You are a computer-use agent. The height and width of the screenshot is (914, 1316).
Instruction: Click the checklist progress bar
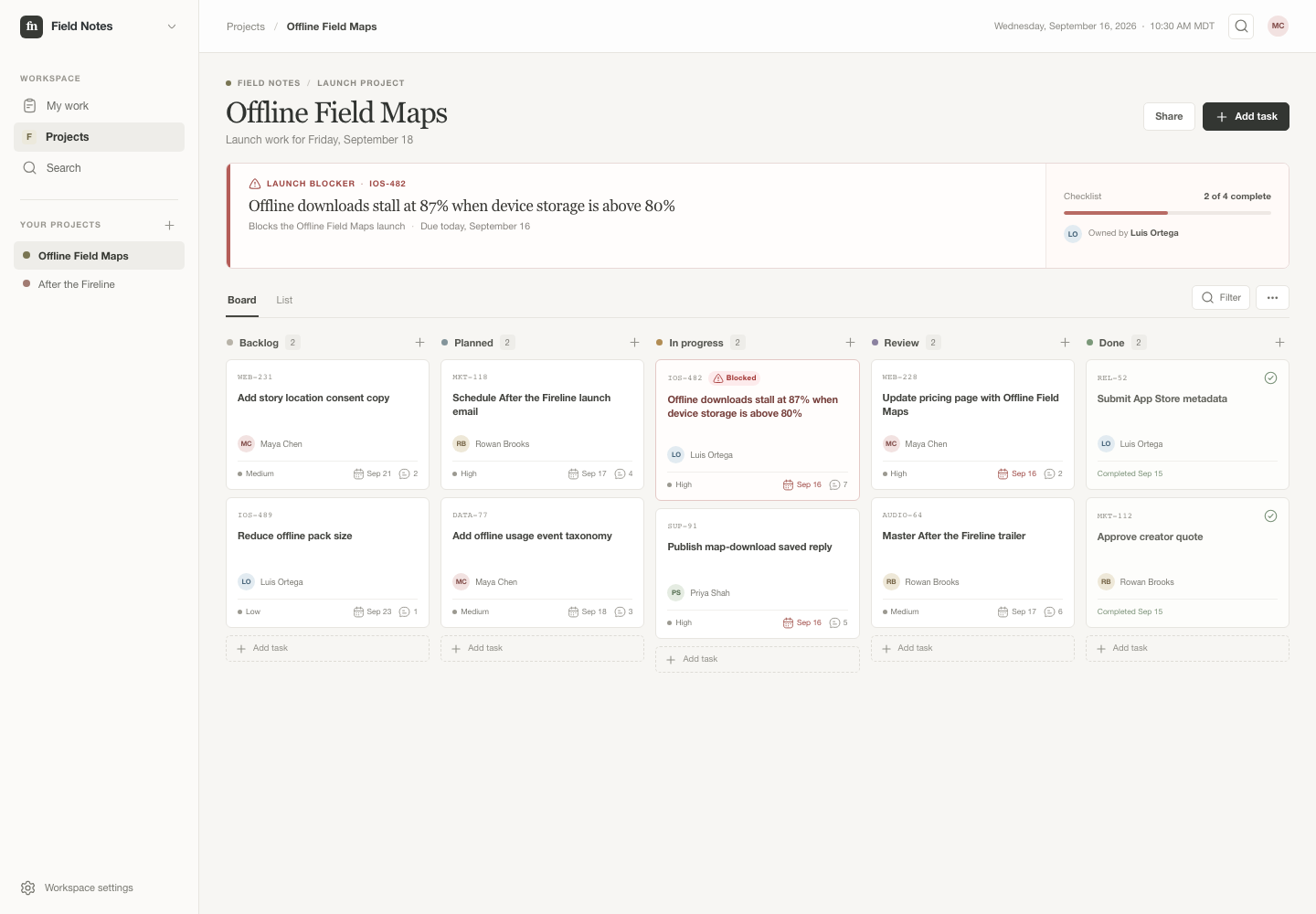click(x=1167, y=213)
